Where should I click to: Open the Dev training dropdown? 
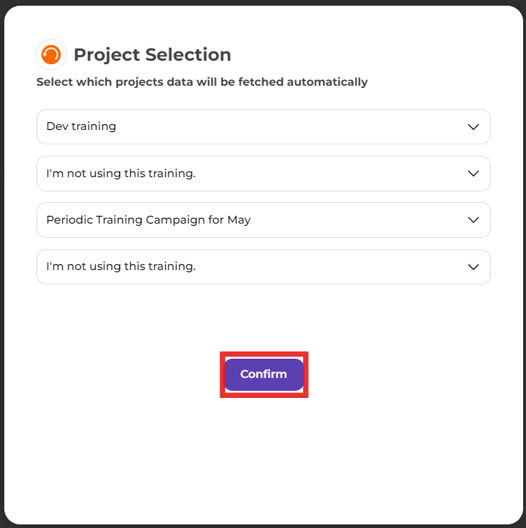point(263,127)
